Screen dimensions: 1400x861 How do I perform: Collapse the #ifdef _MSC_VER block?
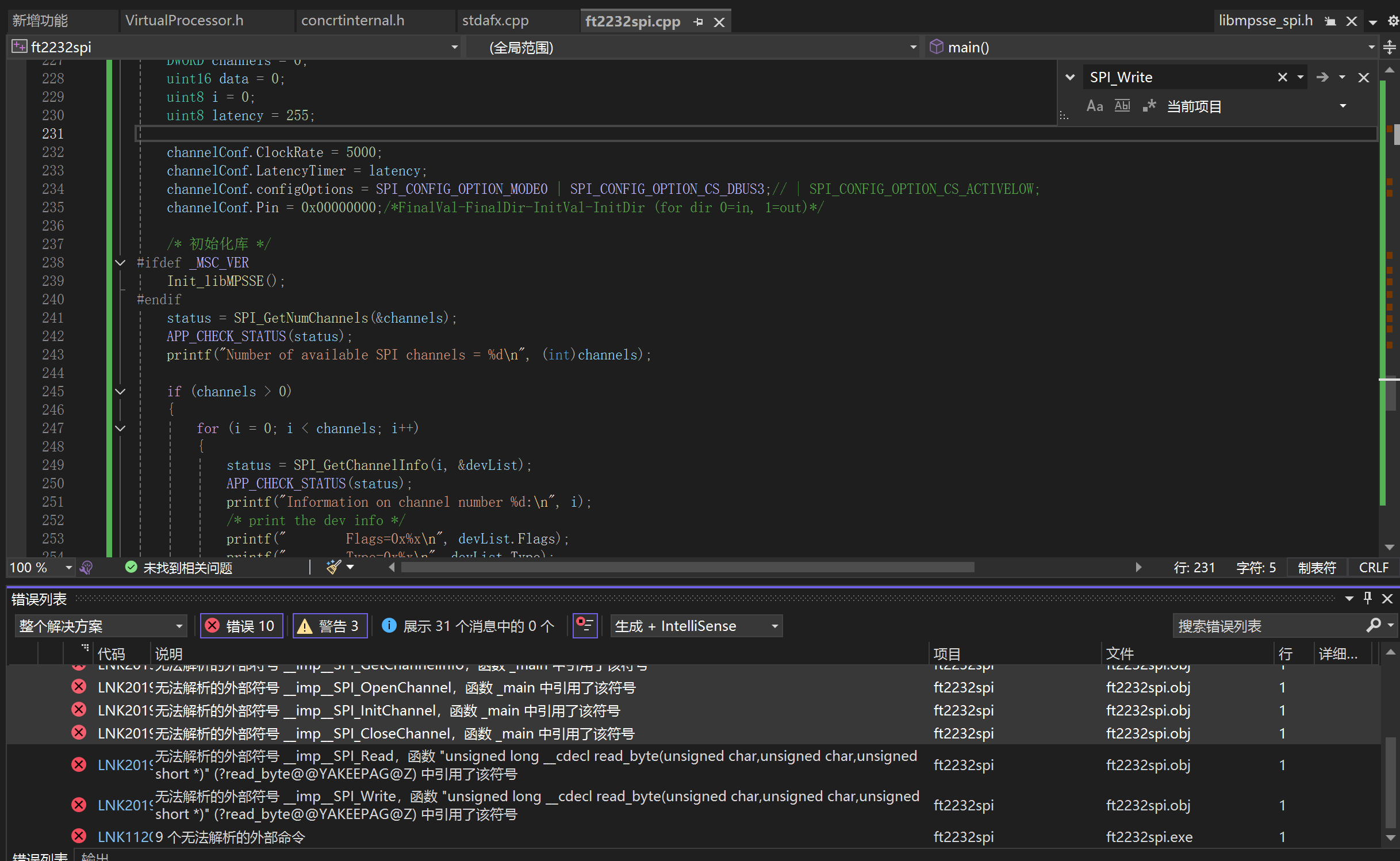(120, 263)
